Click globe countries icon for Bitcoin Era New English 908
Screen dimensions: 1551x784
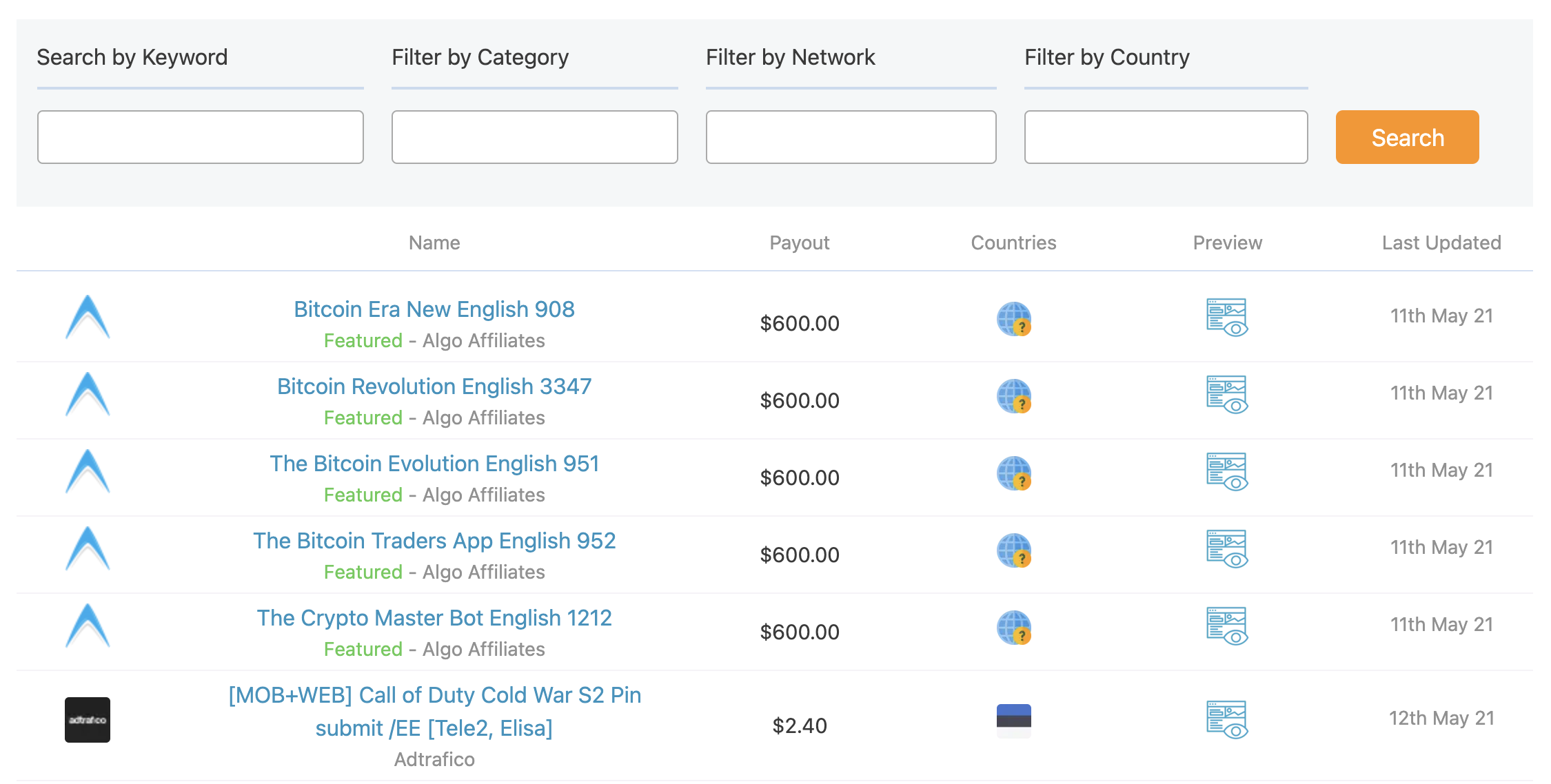(1014, 319)
